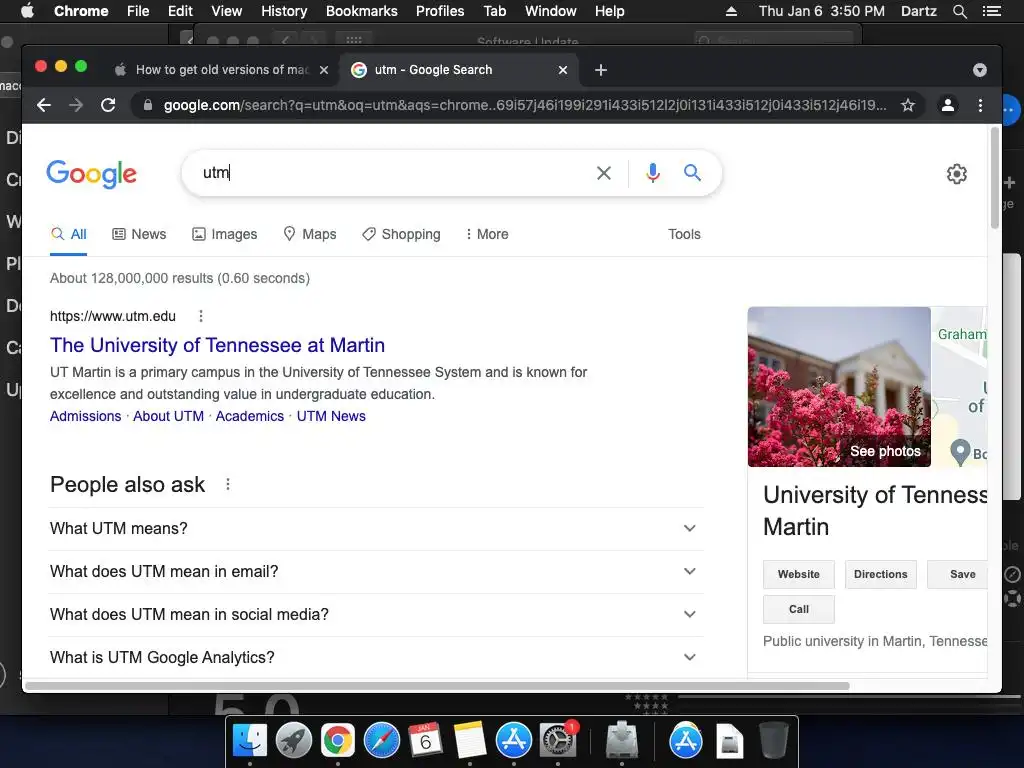Open the About UTM sitelink
The height and width of the screenshot is (768, 1024).
168,417
